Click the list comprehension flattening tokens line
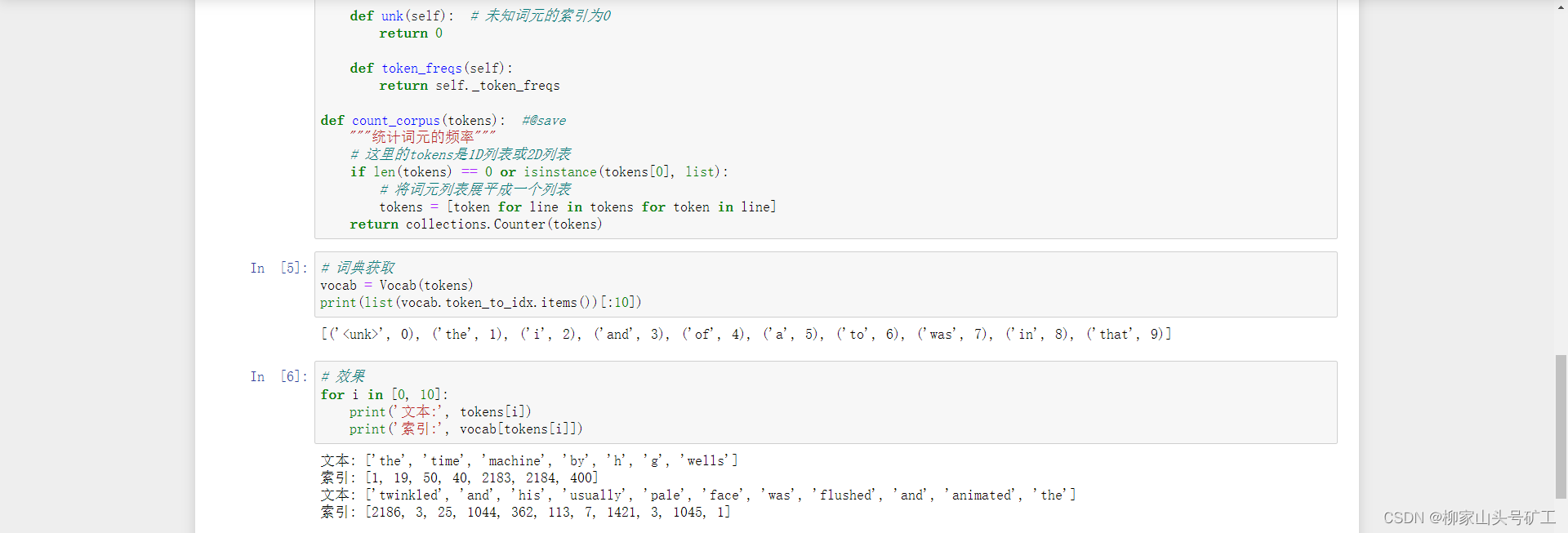1568x533 pixels. (577, 207)
